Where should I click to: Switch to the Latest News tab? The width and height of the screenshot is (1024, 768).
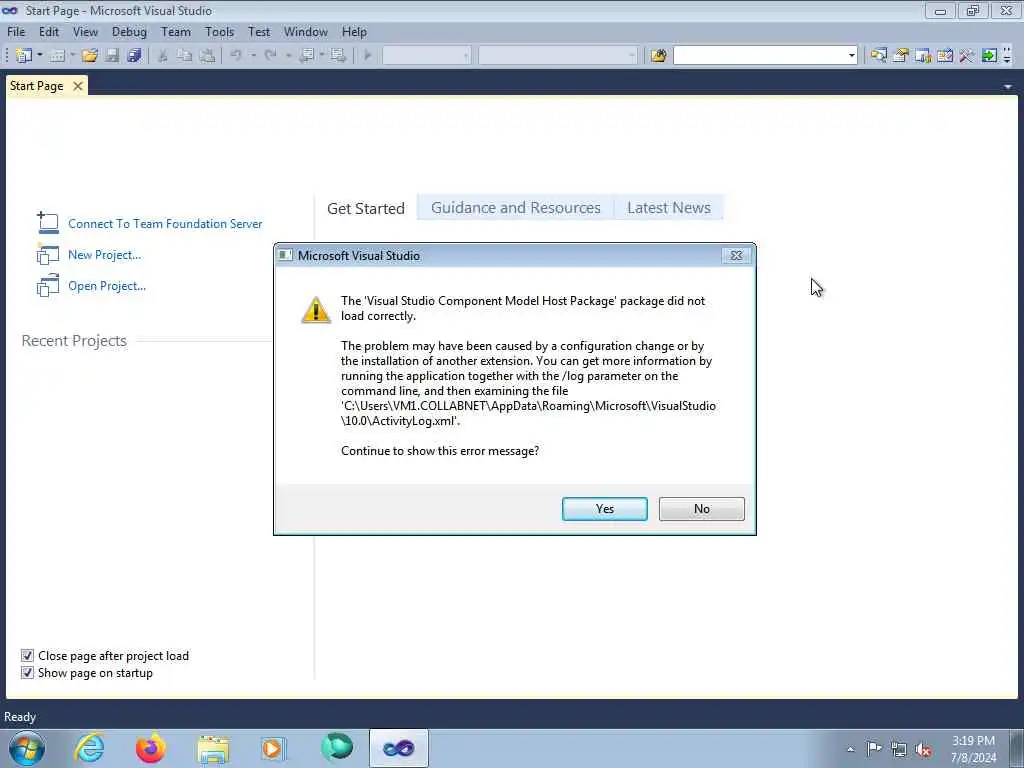click(669, 208)
